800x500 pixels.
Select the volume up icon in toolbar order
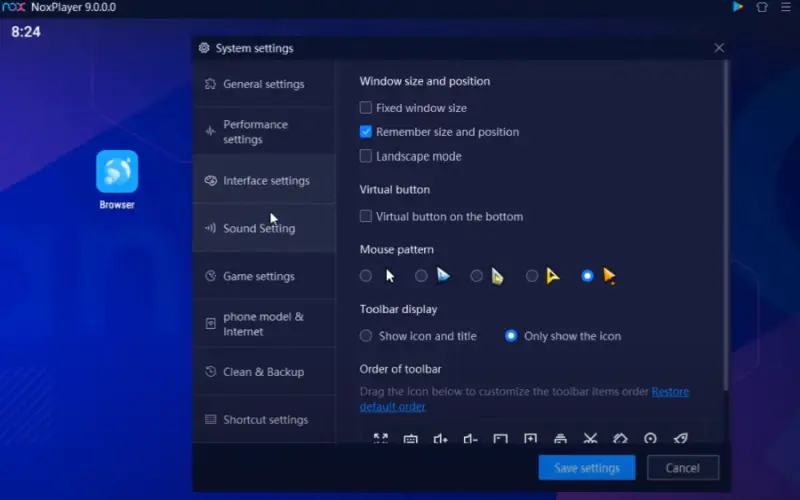click(440, 438)
